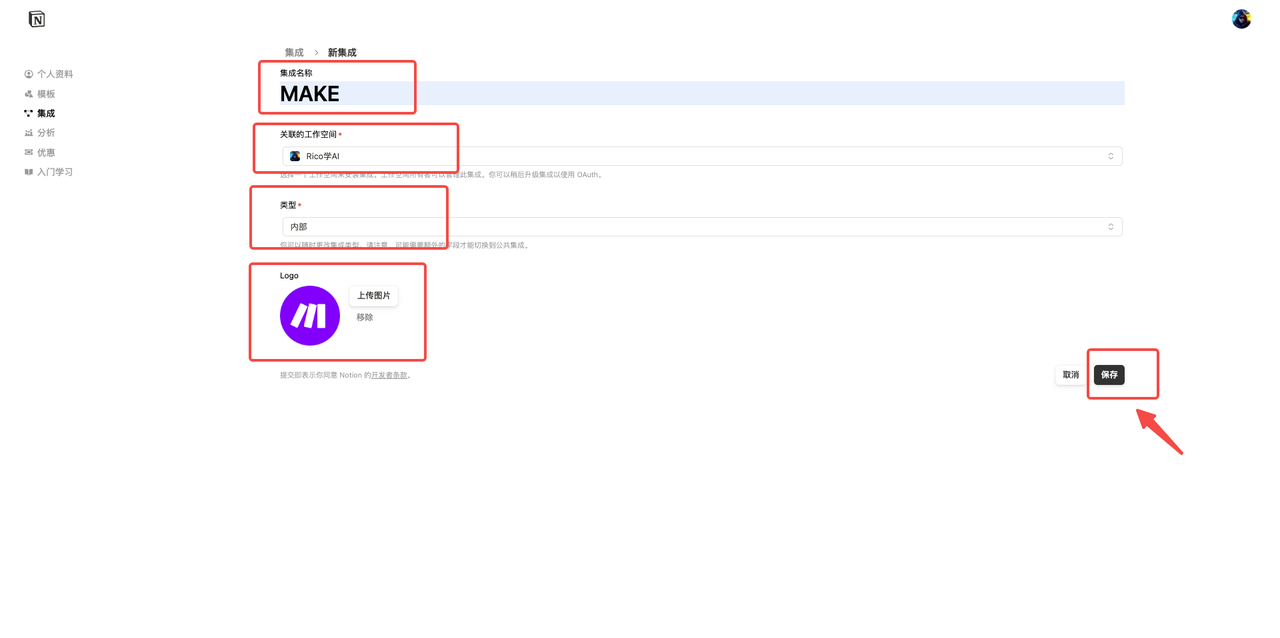The image size is (1280, 638).
Task: Open the 分析 sidebar item
Action: click(x=46, y=133)
